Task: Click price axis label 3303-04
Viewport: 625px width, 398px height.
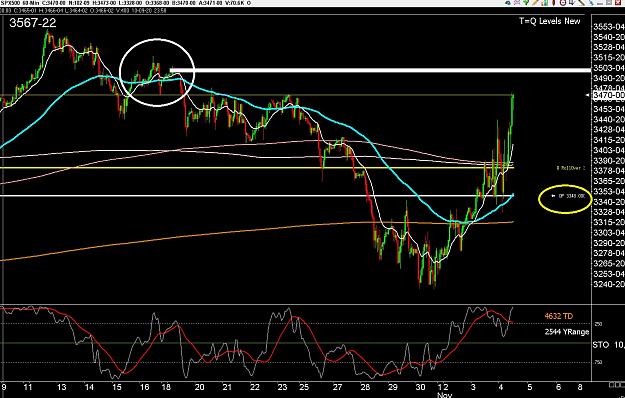Action: (609, 233)
